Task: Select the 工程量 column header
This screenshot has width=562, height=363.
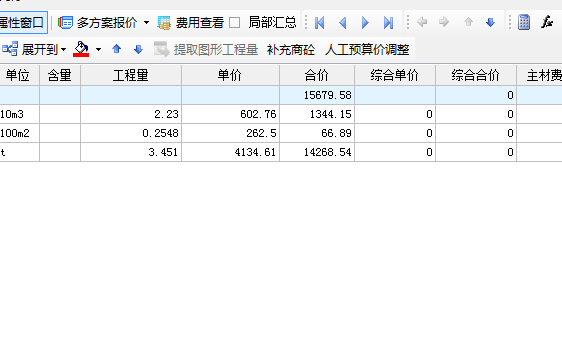Action: click(131, 75)
